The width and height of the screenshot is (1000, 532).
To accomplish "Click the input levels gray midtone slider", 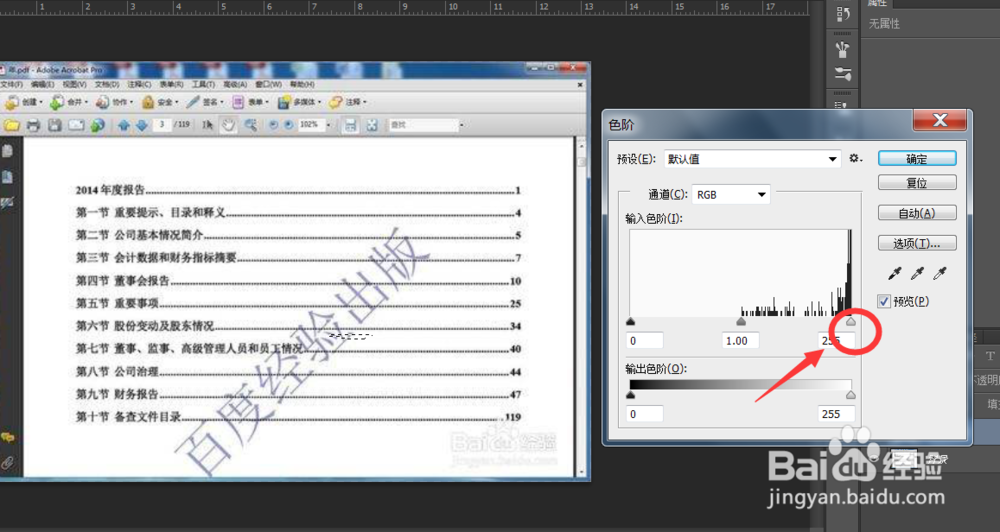I will 741,321.
